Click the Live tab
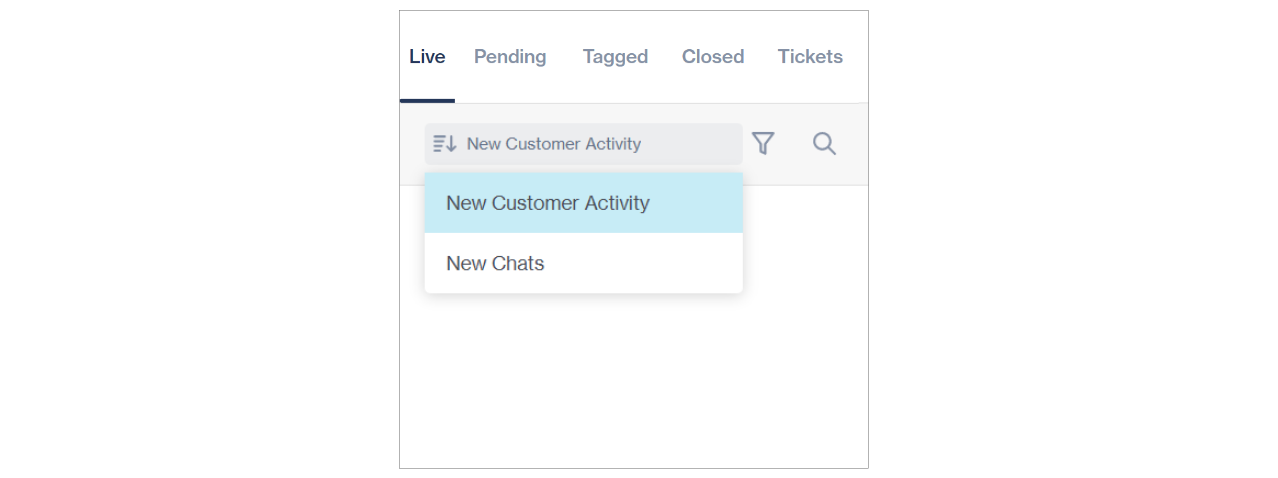 pos(427,57)
